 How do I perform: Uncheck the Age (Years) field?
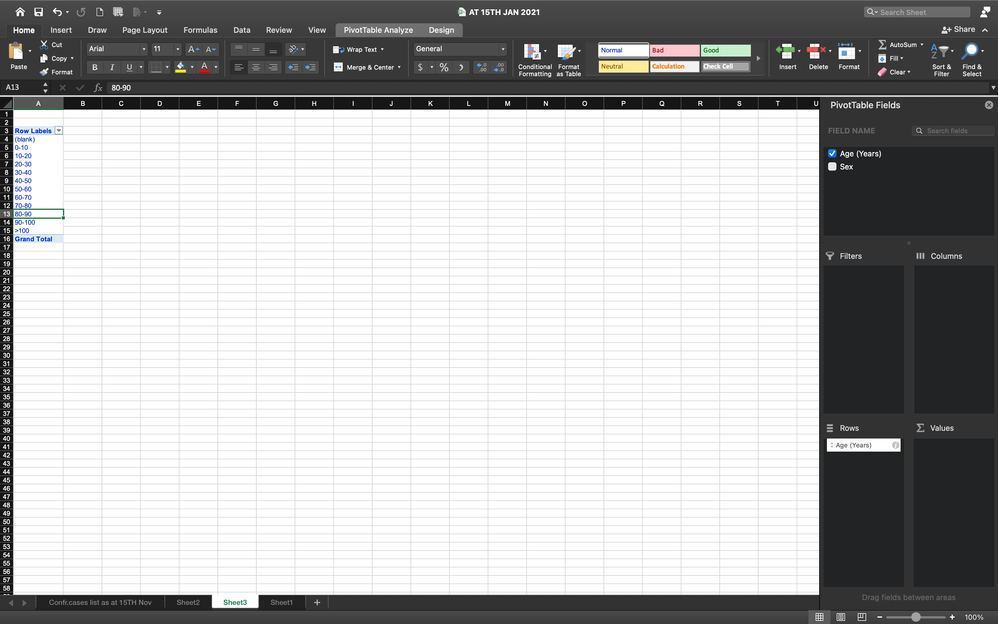(x=832, y=153)
